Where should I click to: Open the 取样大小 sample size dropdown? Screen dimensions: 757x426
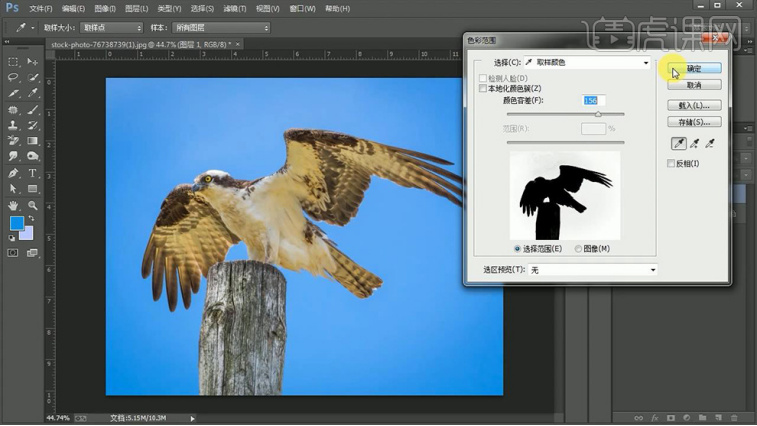pyautogui.click(x=111, y=28)
